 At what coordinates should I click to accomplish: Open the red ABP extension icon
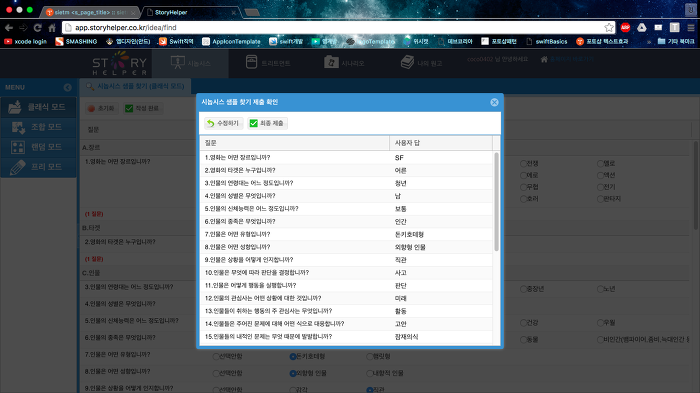click(625, 28)
